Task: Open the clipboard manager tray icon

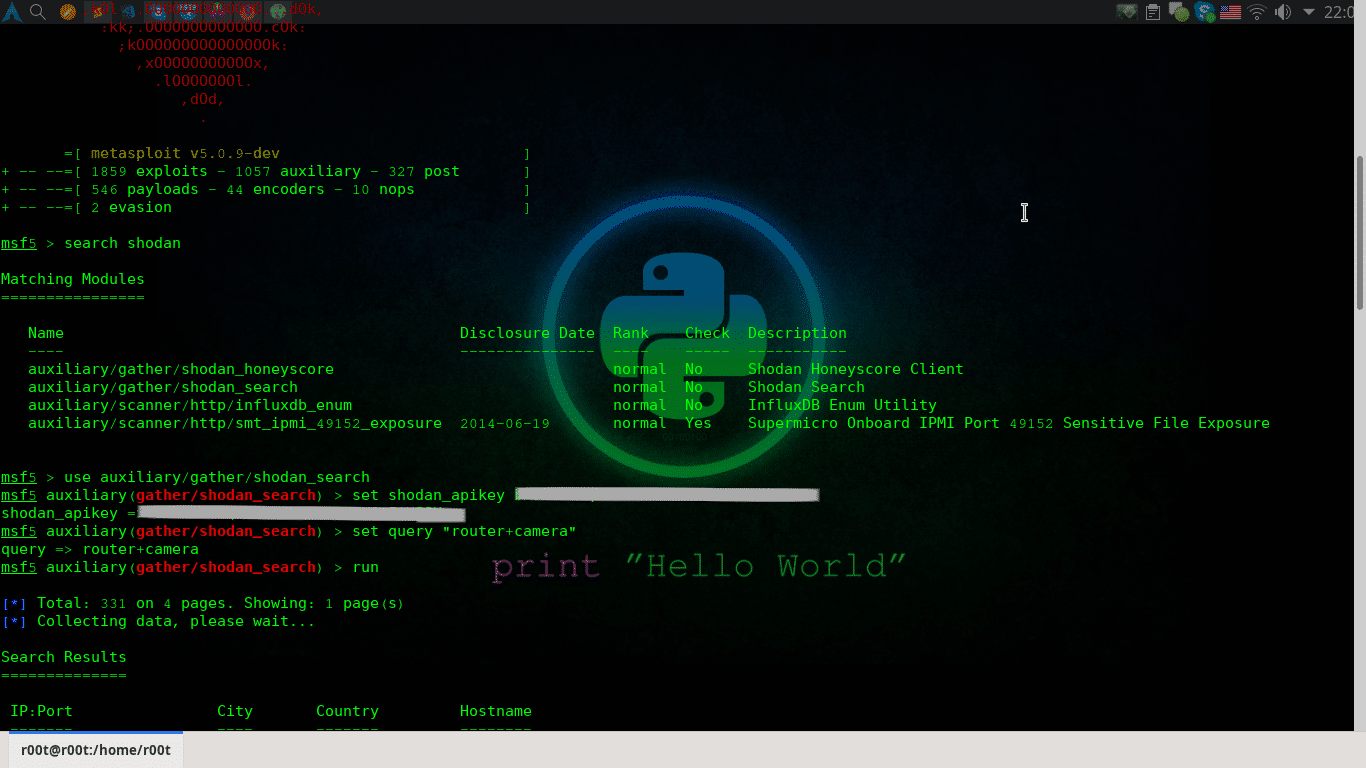Action: pos(1153,12)
